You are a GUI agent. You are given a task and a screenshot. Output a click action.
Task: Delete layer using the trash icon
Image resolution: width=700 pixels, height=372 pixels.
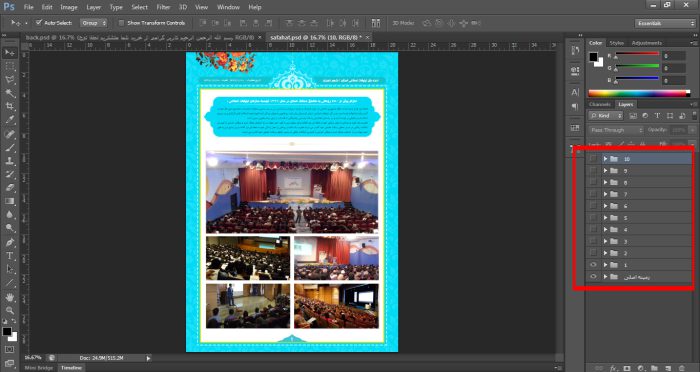tap(682, 368)
